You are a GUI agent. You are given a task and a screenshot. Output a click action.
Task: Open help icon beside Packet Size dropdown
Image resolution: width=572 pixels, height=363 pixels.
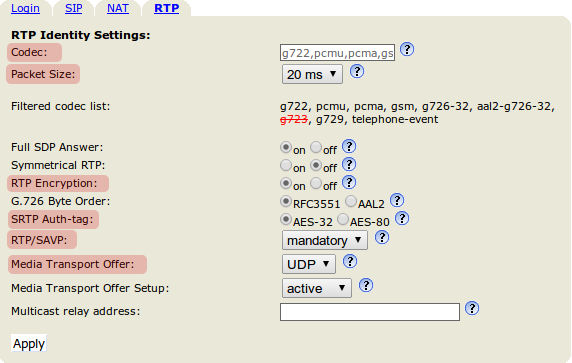click(357, 71)
